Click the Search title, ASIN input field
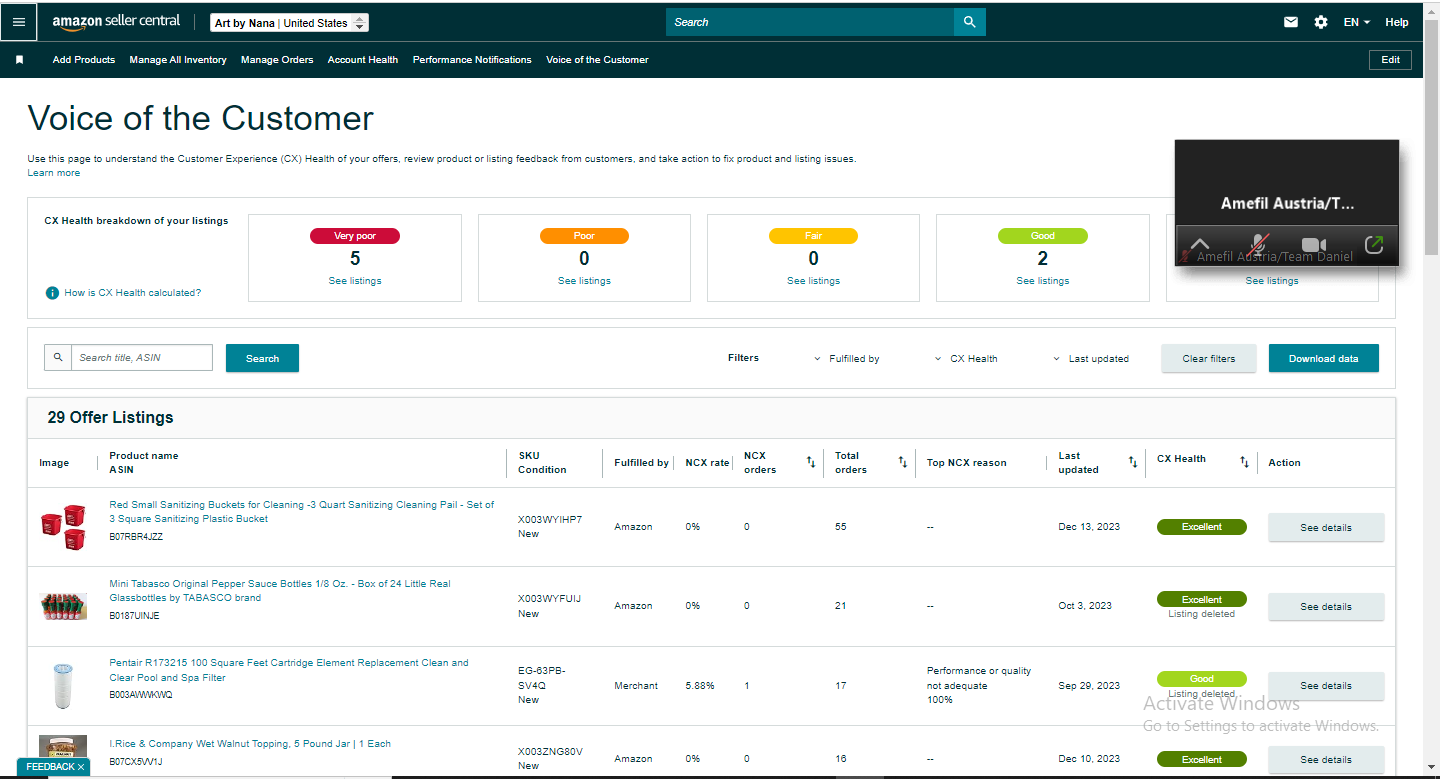 pyautogui.click(x=141, y=358)
